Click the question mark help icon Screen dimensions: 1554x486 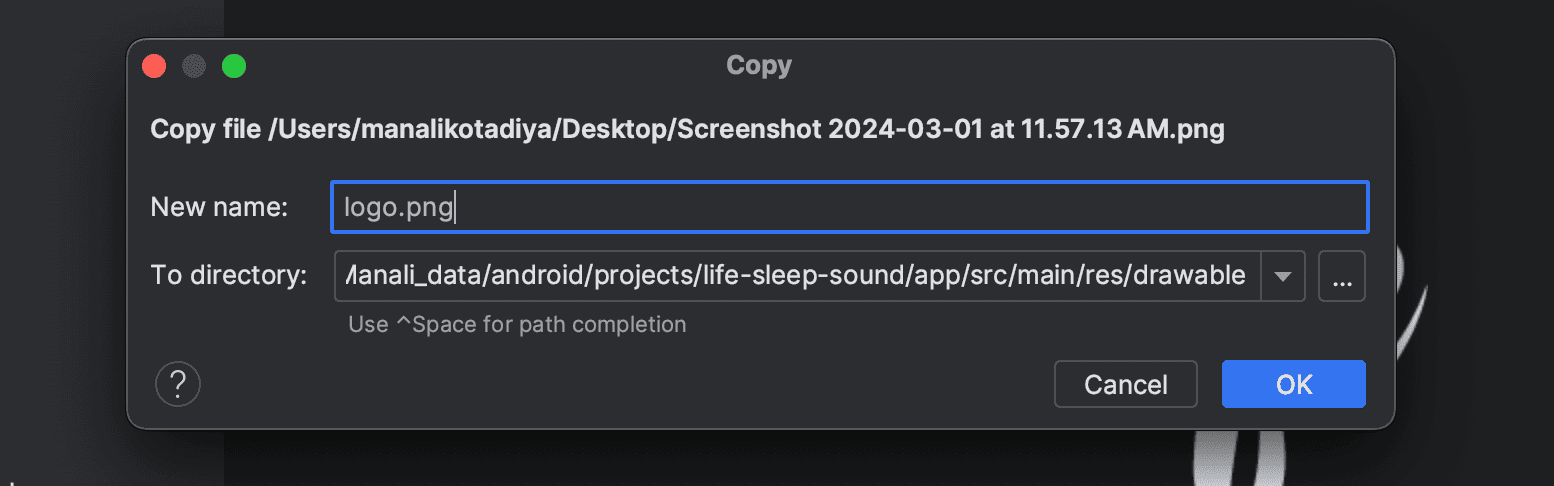coord(178,383)
